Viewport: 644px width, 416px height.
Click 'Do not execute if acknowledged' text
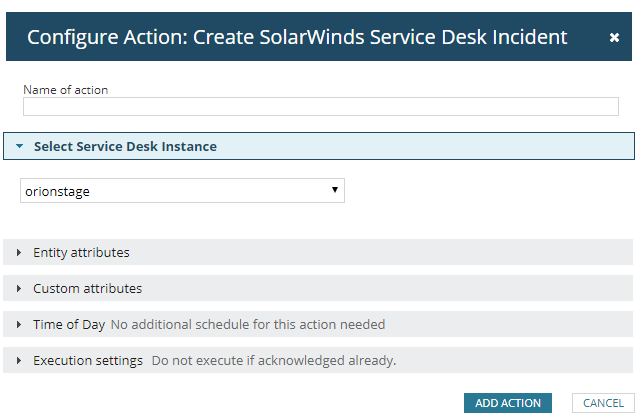click(273, 360)
